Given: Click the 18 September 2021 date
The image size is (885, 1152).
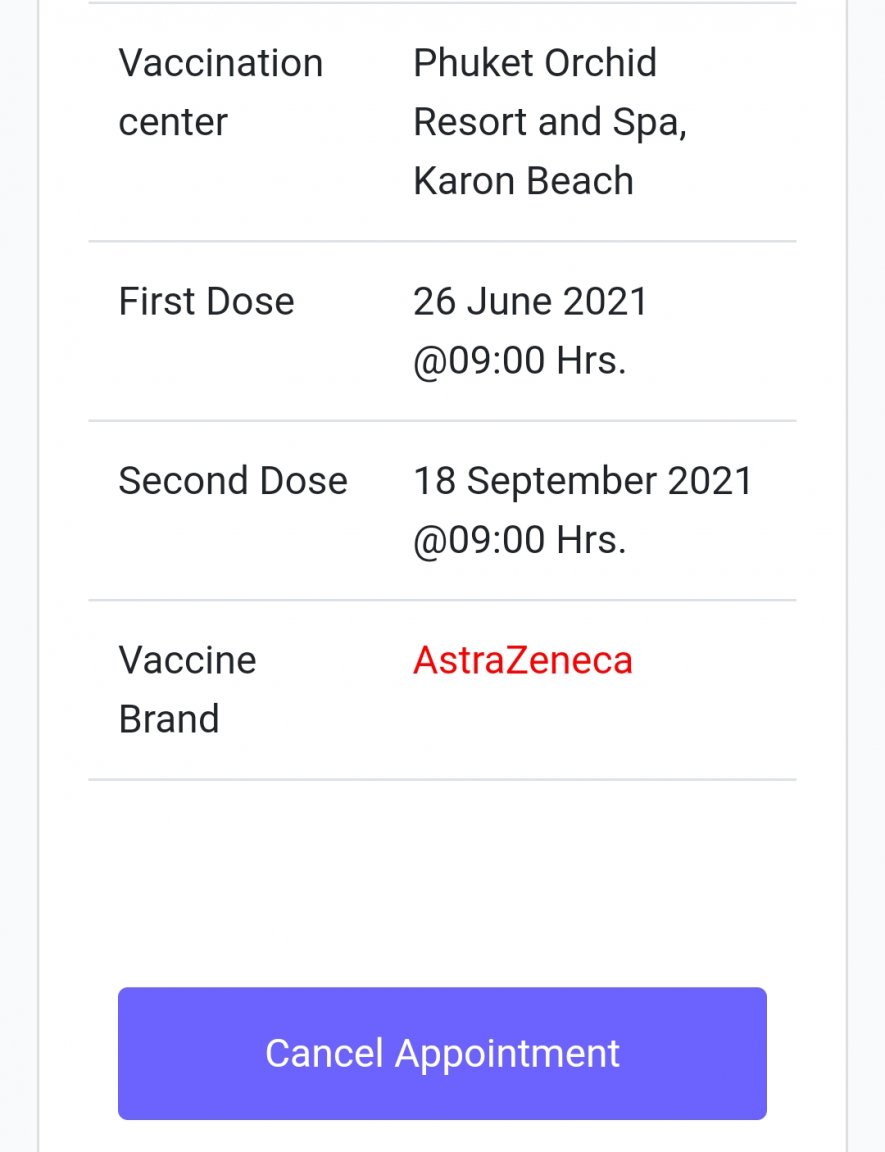Looking at the screenshot, I should (x=582, y=481).
